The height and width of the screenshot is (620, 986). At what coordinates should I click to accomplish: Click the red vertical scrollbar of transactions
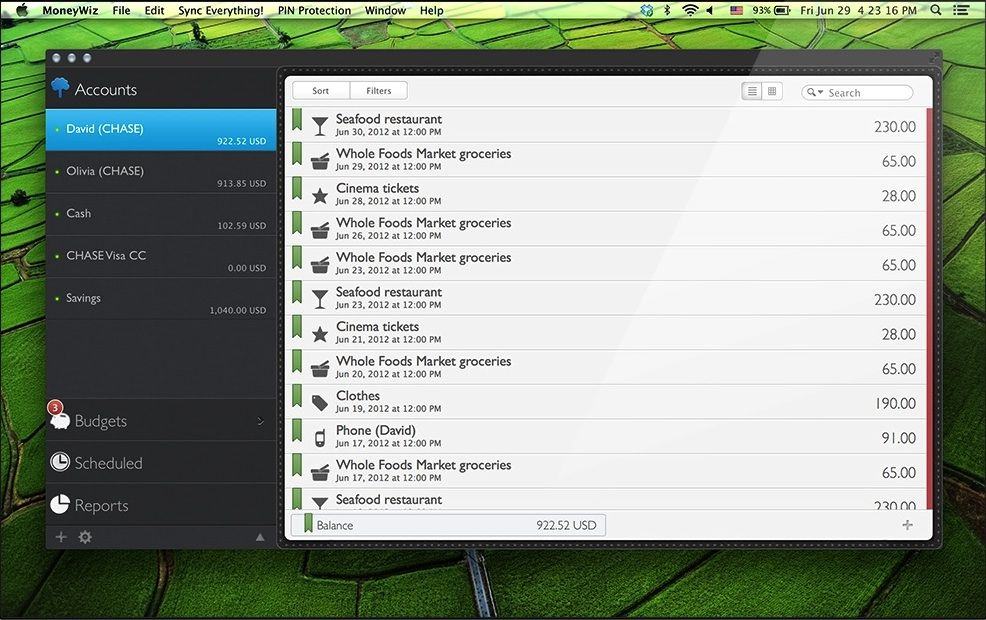[929, 310]
